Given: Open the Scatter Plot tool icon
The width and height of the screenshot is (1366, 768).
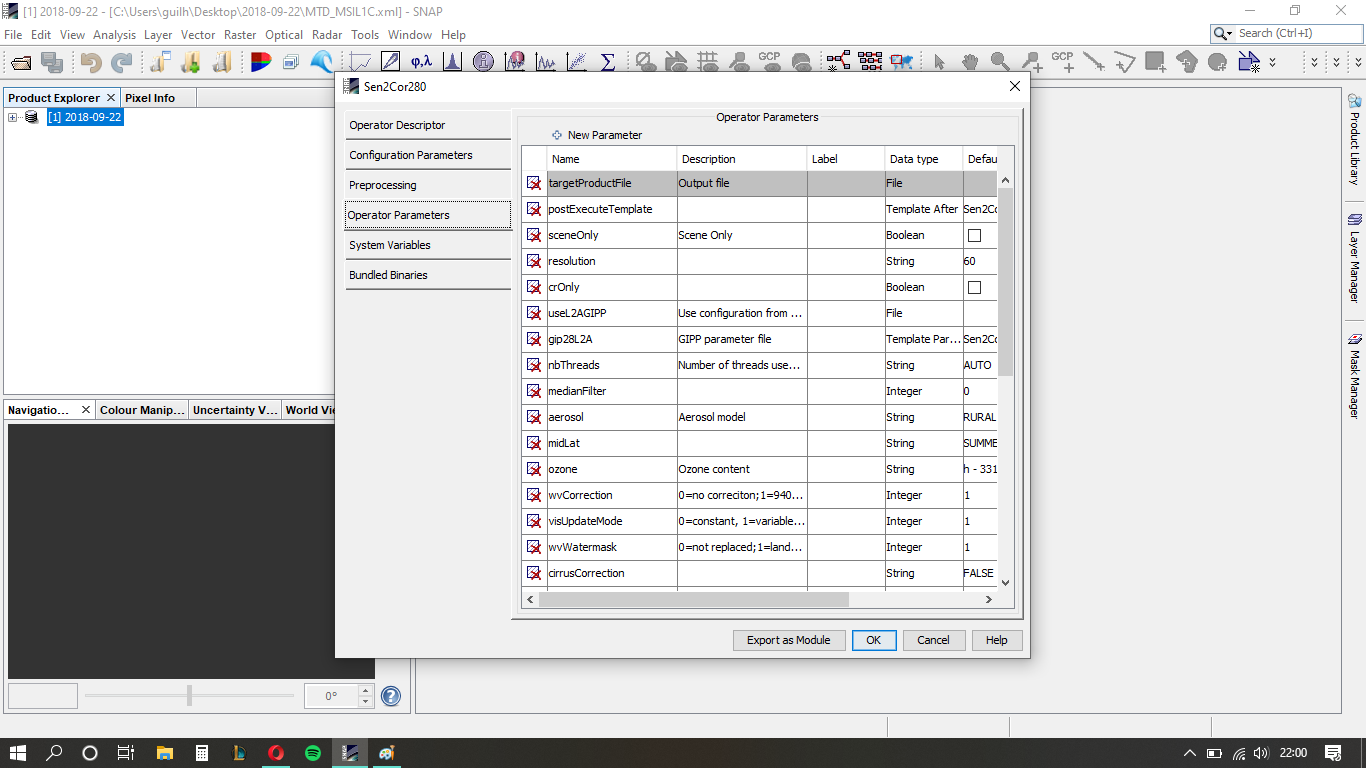Looking at the screenshot, I should [x=577, y=62].
